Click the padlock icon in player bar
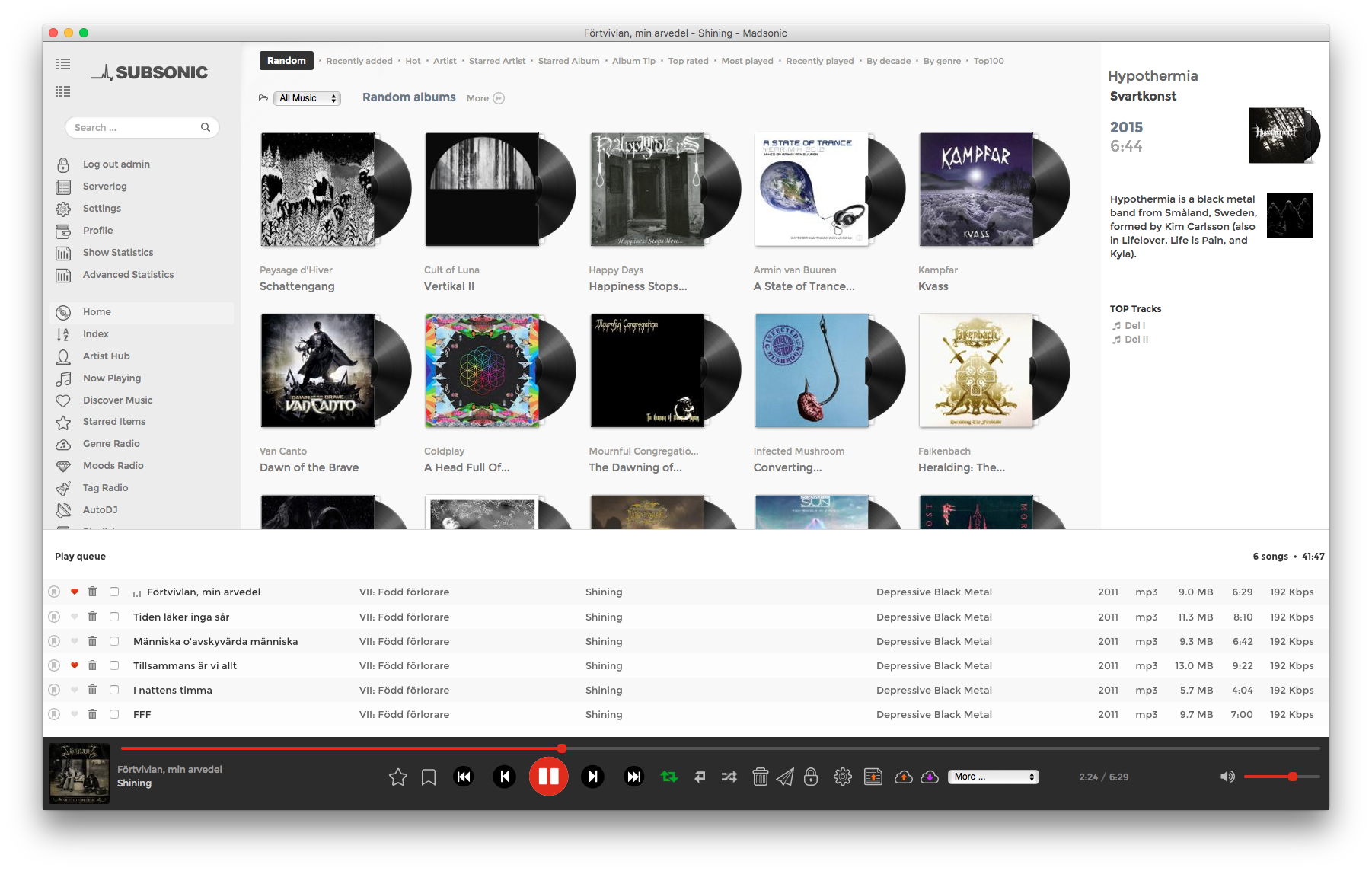The width and height of the screenshot is (1372, 871). click(811, 777)
